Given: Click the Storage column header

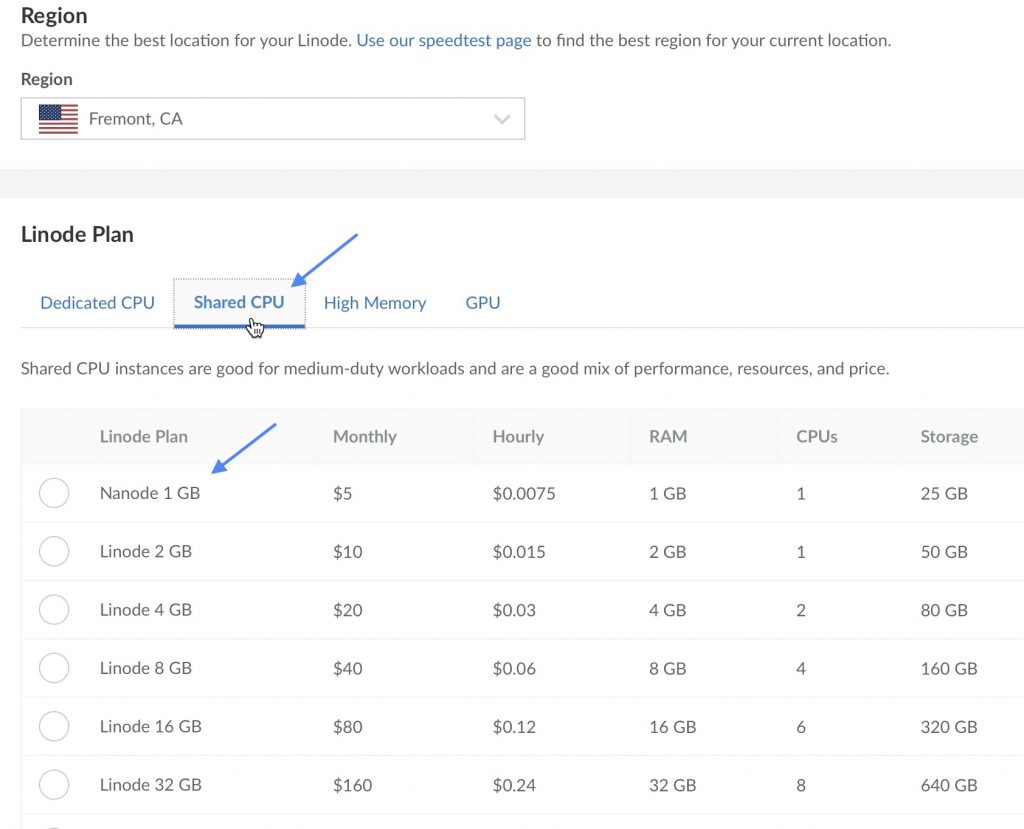Looking at the screenshot, I should point(949,436).
